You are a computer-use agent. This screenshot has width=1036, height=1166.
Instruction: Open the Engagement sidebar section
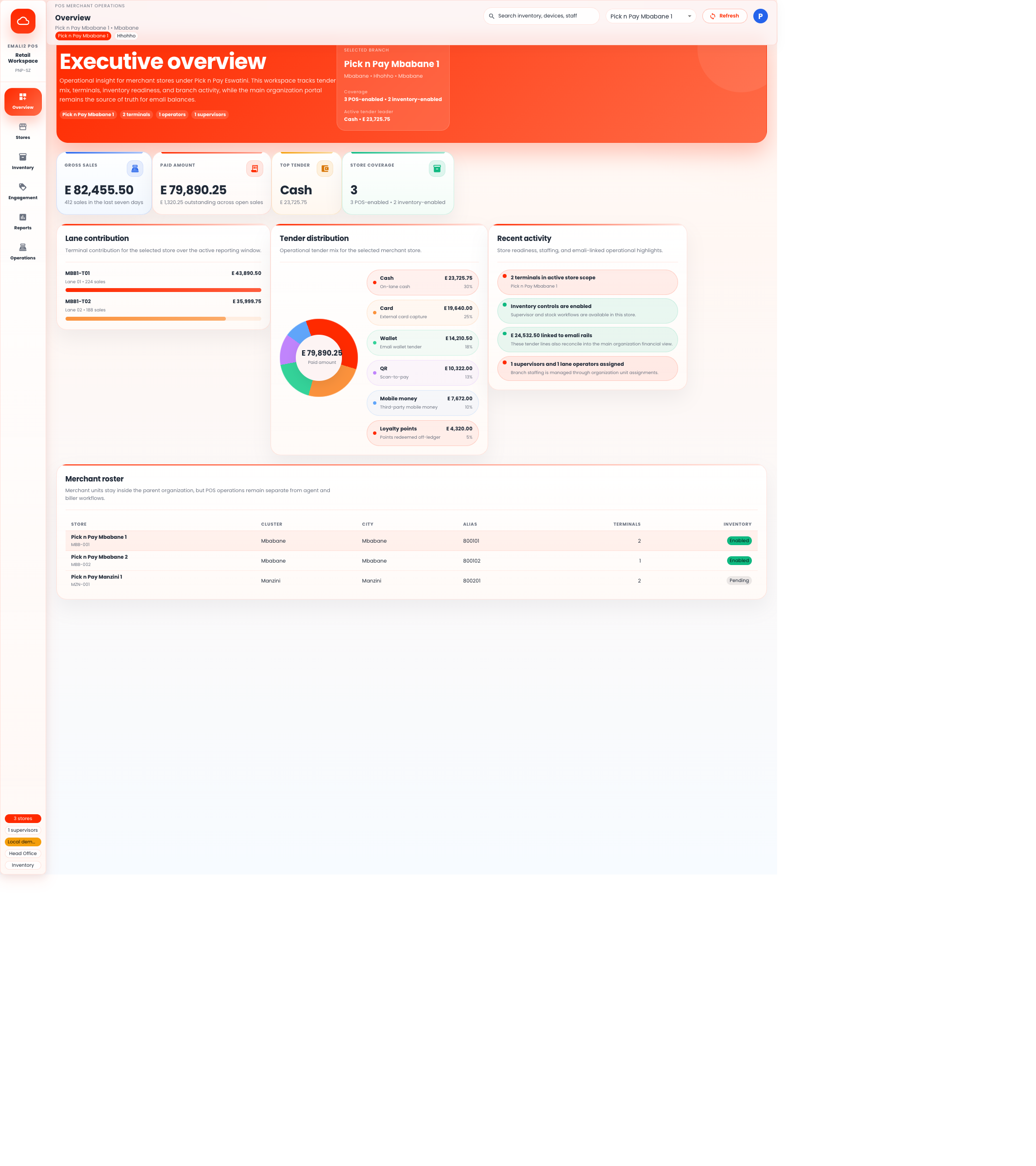(x=23, y=192)
